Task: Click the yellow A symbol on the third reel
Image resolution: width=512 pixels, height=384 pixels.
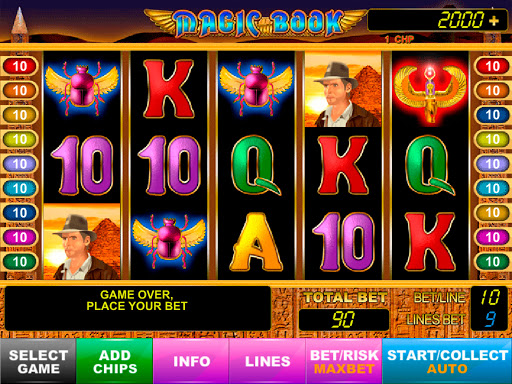Action: point(256,242)
